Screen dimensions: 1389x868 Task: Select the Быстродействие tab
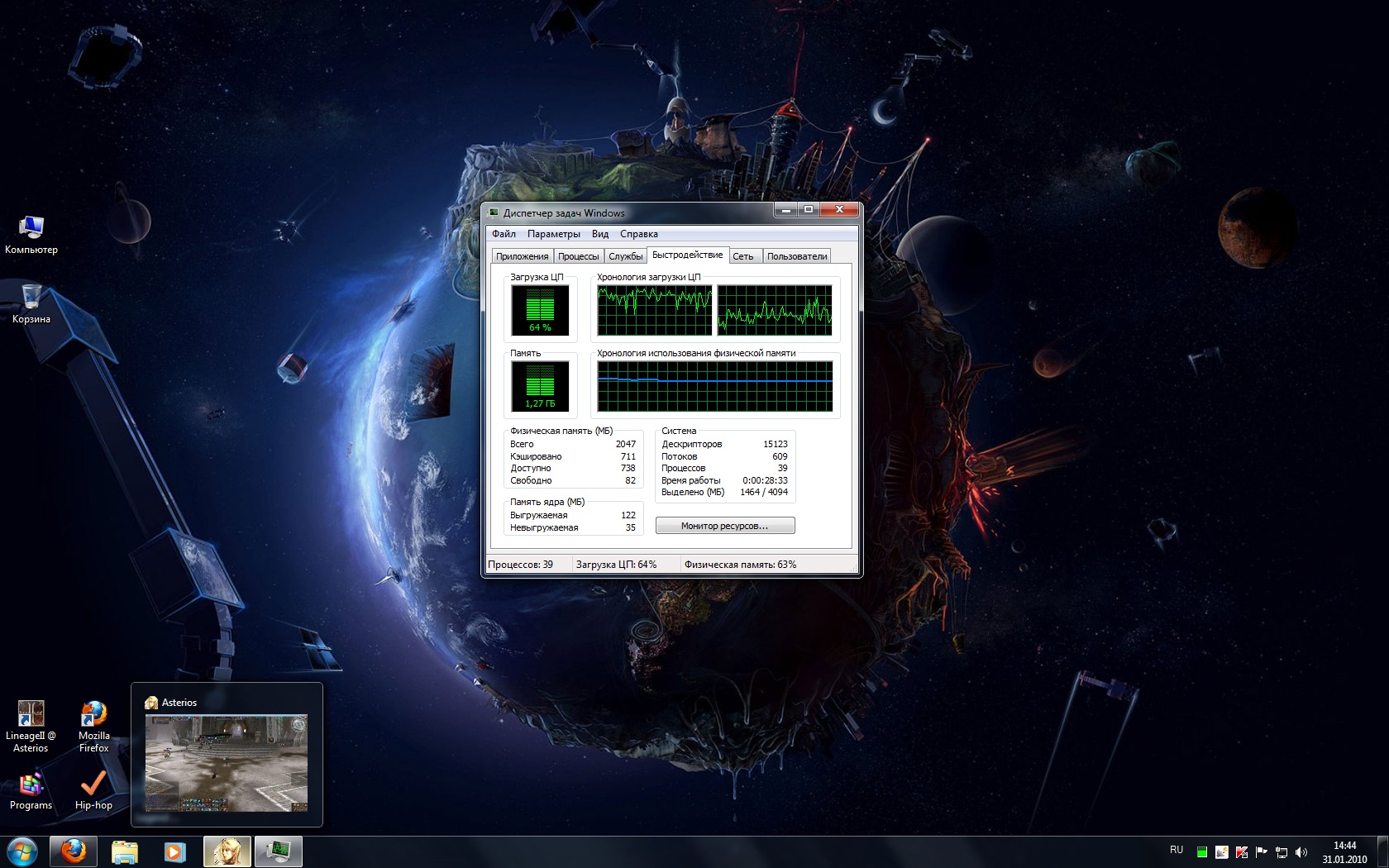pyautogui.click(x=687, y=255)
